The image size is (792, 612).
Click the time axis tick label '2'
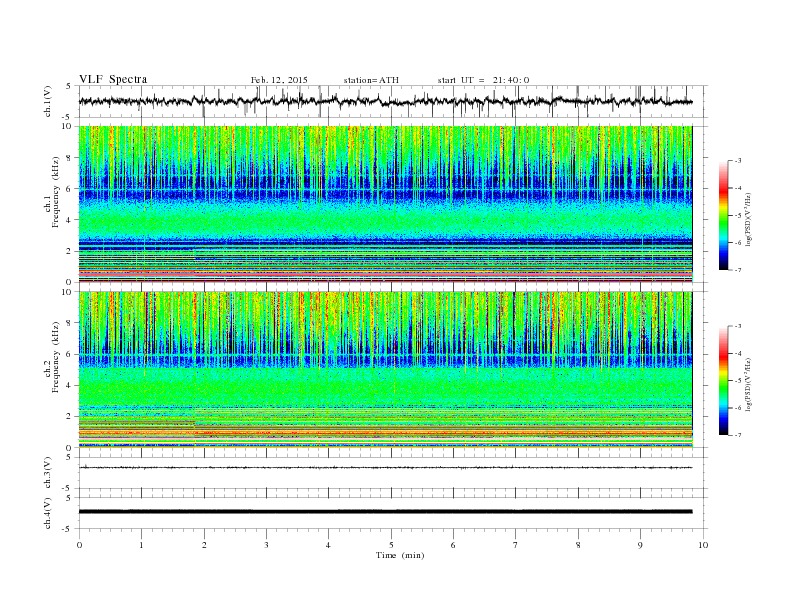pos(204,545)
